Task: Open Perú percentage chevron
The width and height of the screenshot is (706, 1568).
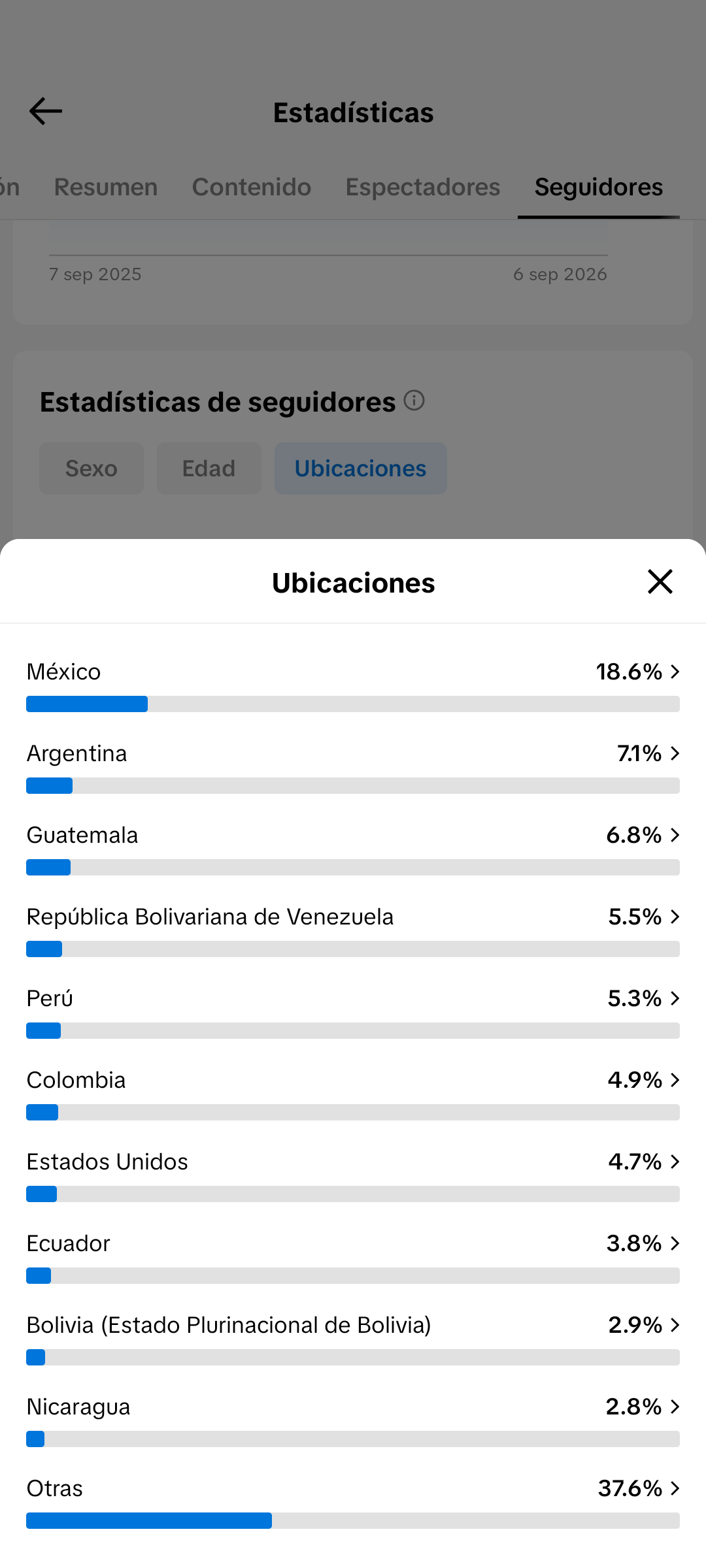Action: tap(675, 998)
